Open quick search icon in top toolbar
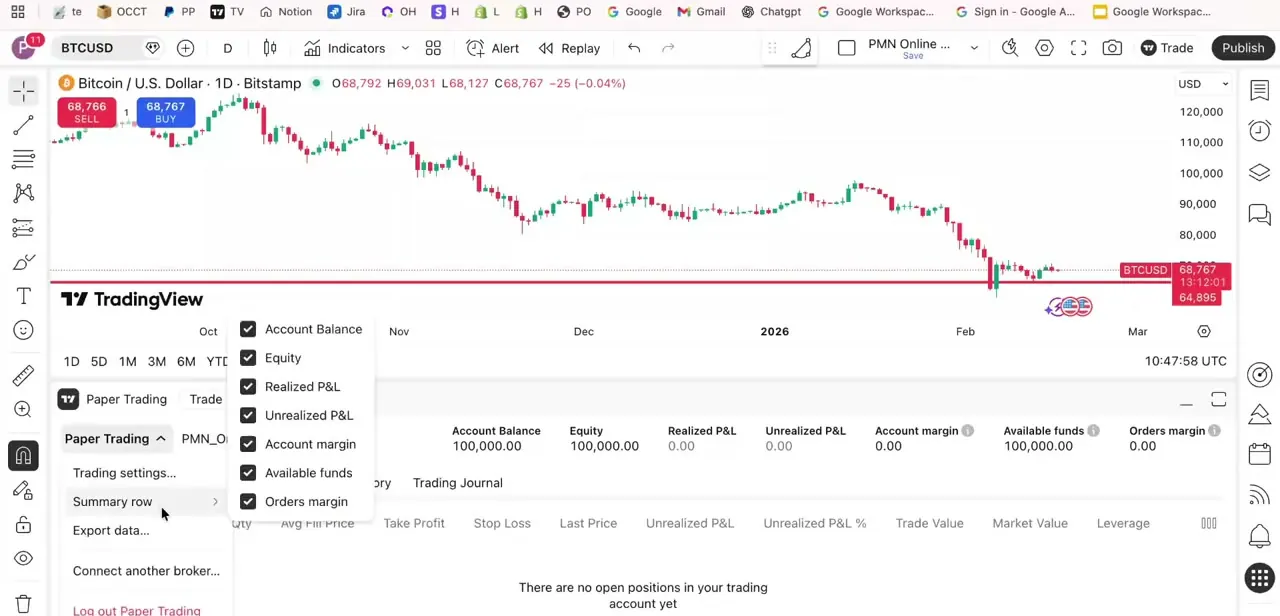 click(1010, 48)
